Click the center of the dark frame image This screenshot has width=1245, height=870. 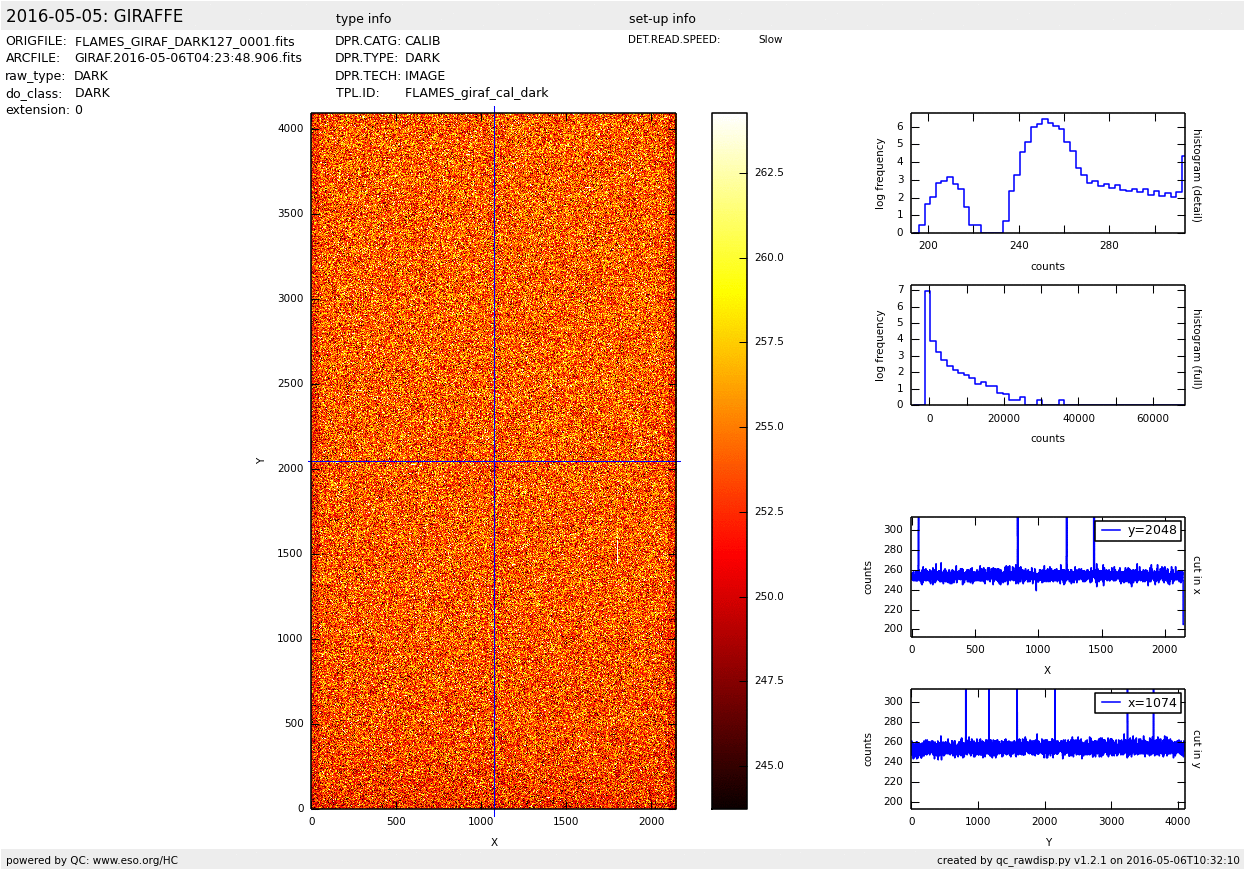(x=493, y=460)
